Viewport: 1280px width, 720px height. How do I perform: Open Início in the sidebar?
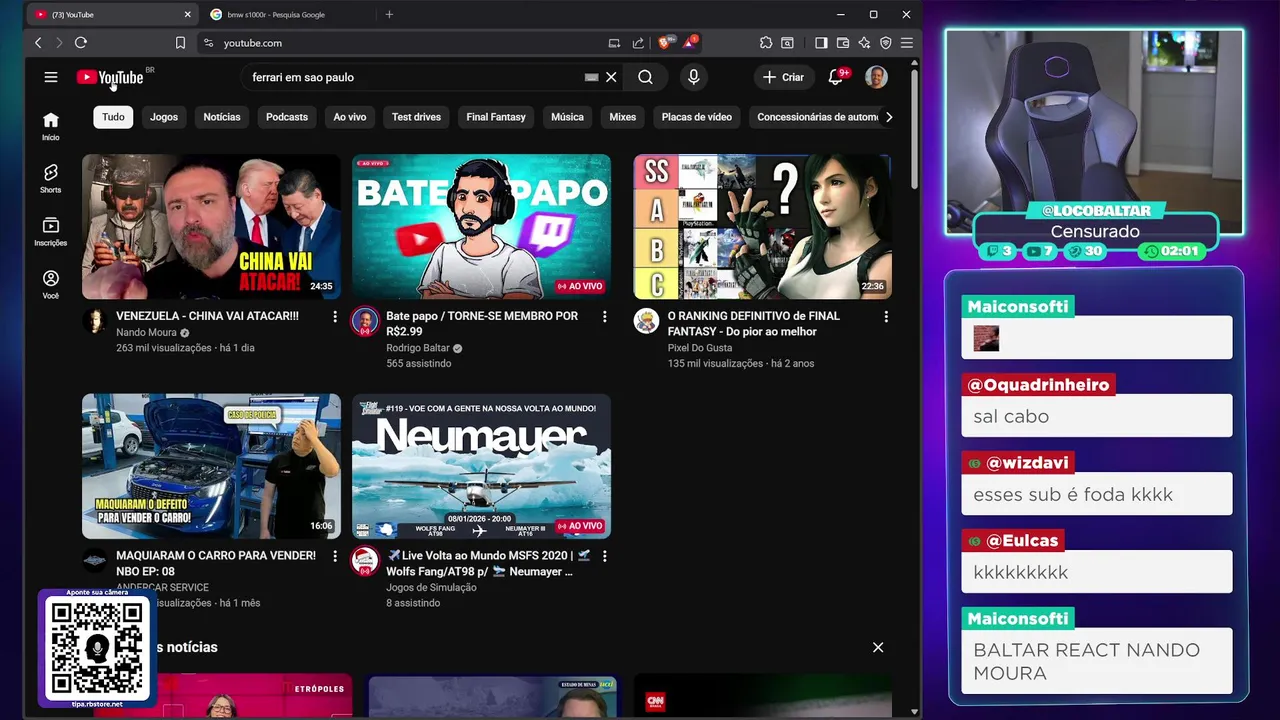click(x=51, y=127)
